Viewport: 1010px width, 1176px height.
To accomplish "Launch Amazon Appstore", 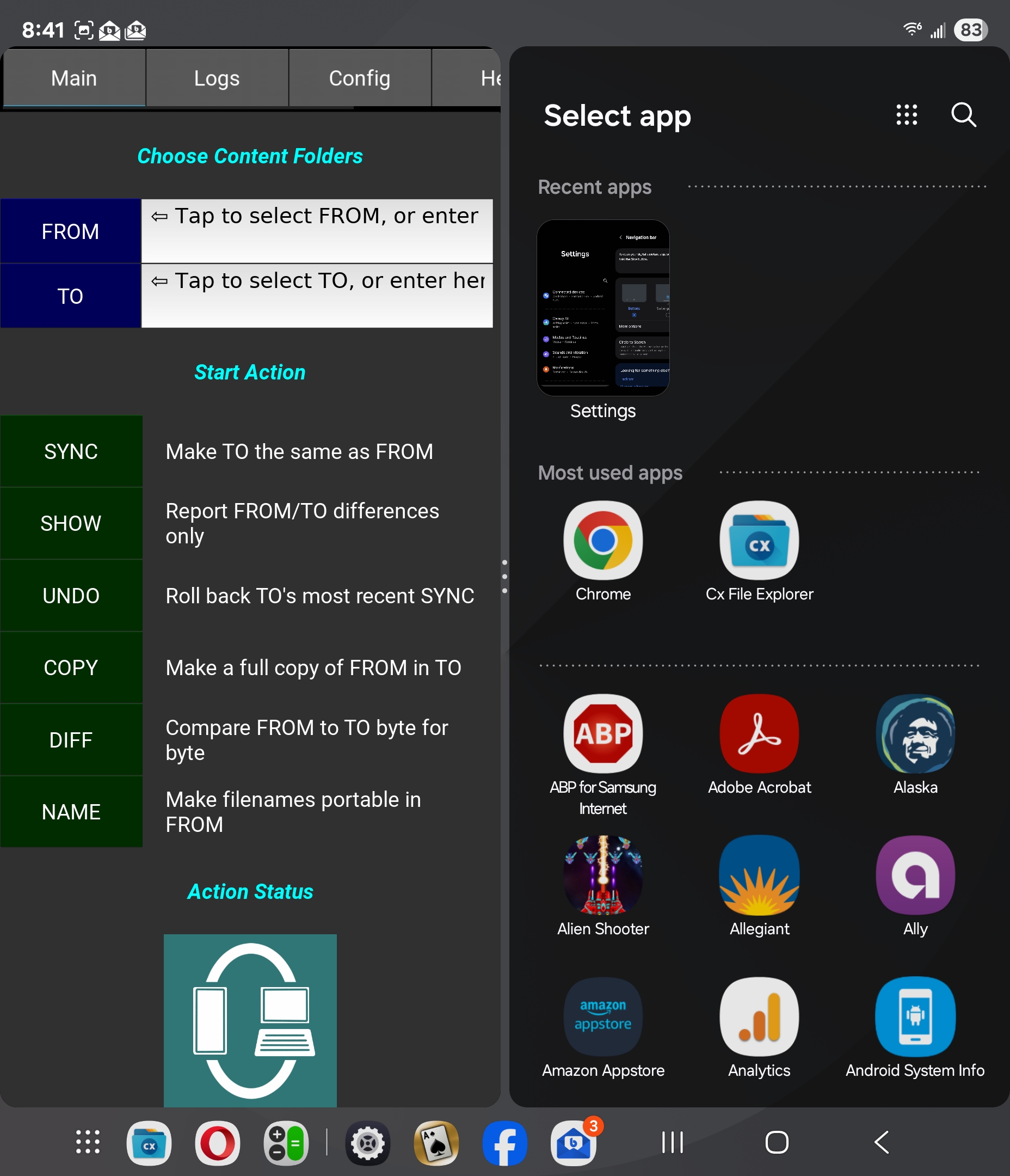I will [602, 1016].
